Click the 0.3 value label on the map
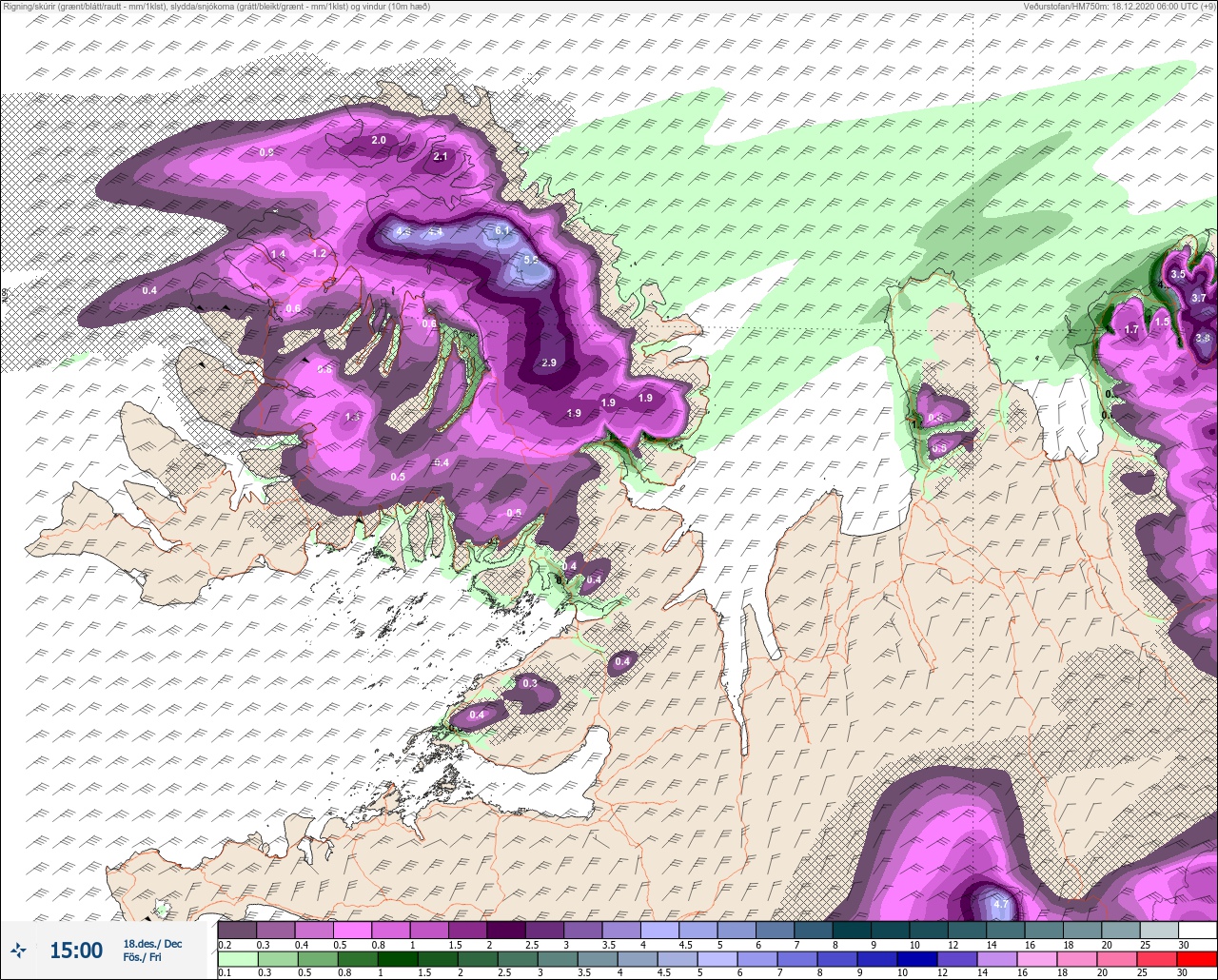Image resolution: width=1218 pixels, height=980 pixels. click(530, 683)
